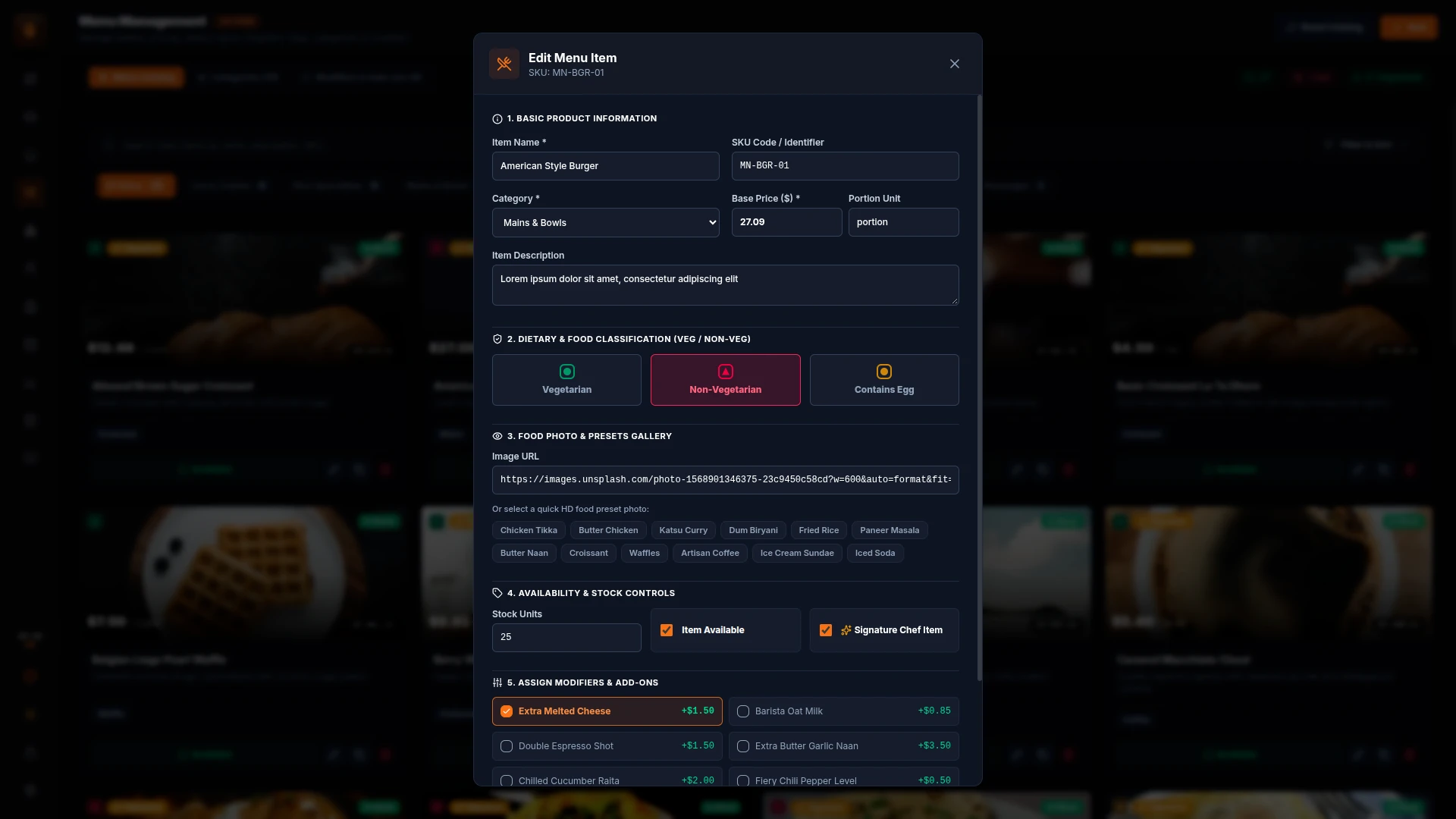Click the tag icon beside Availability & Stock Controls
Image resolution: width=1456 pixels, height=819 pixels.
[x=497, y=593]
